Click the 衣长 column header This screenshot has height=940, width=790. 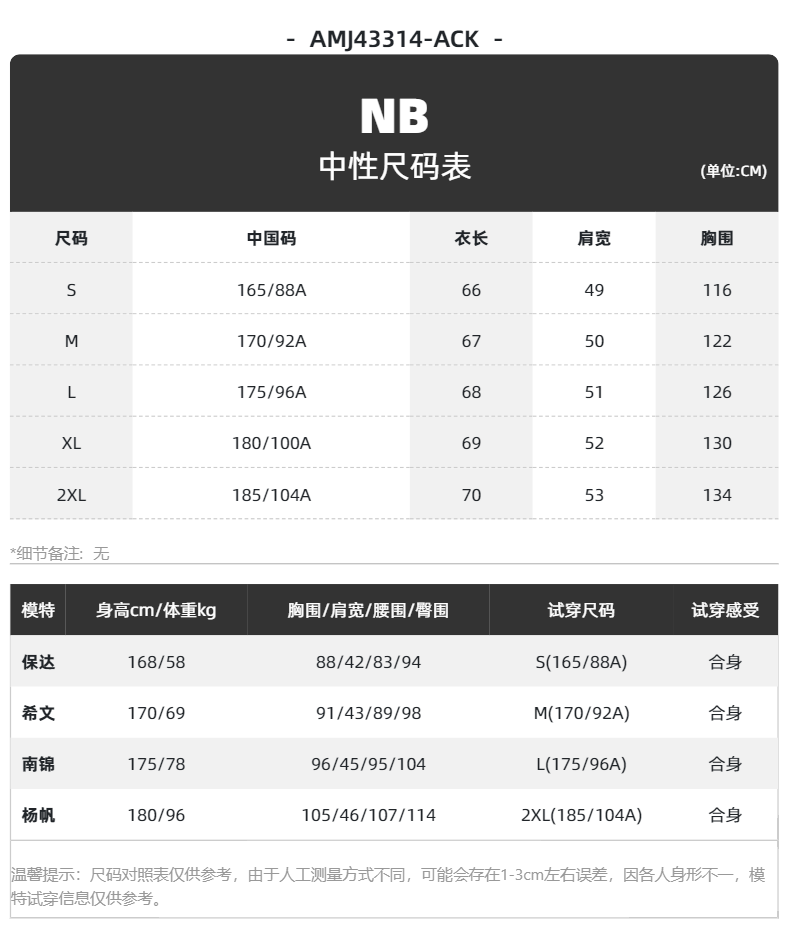[471, 238]
